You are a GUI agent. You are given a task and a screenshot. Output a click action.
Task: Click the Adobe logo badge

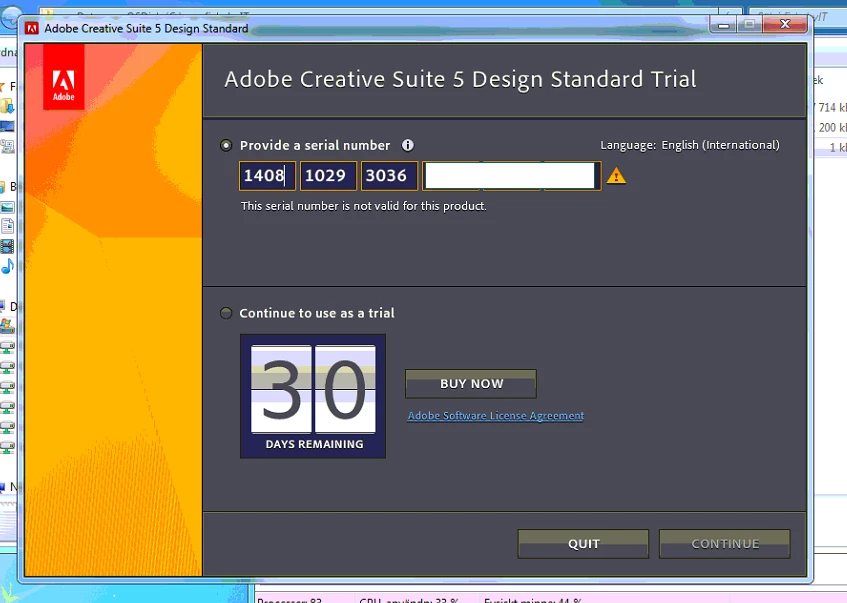[64, 77]
